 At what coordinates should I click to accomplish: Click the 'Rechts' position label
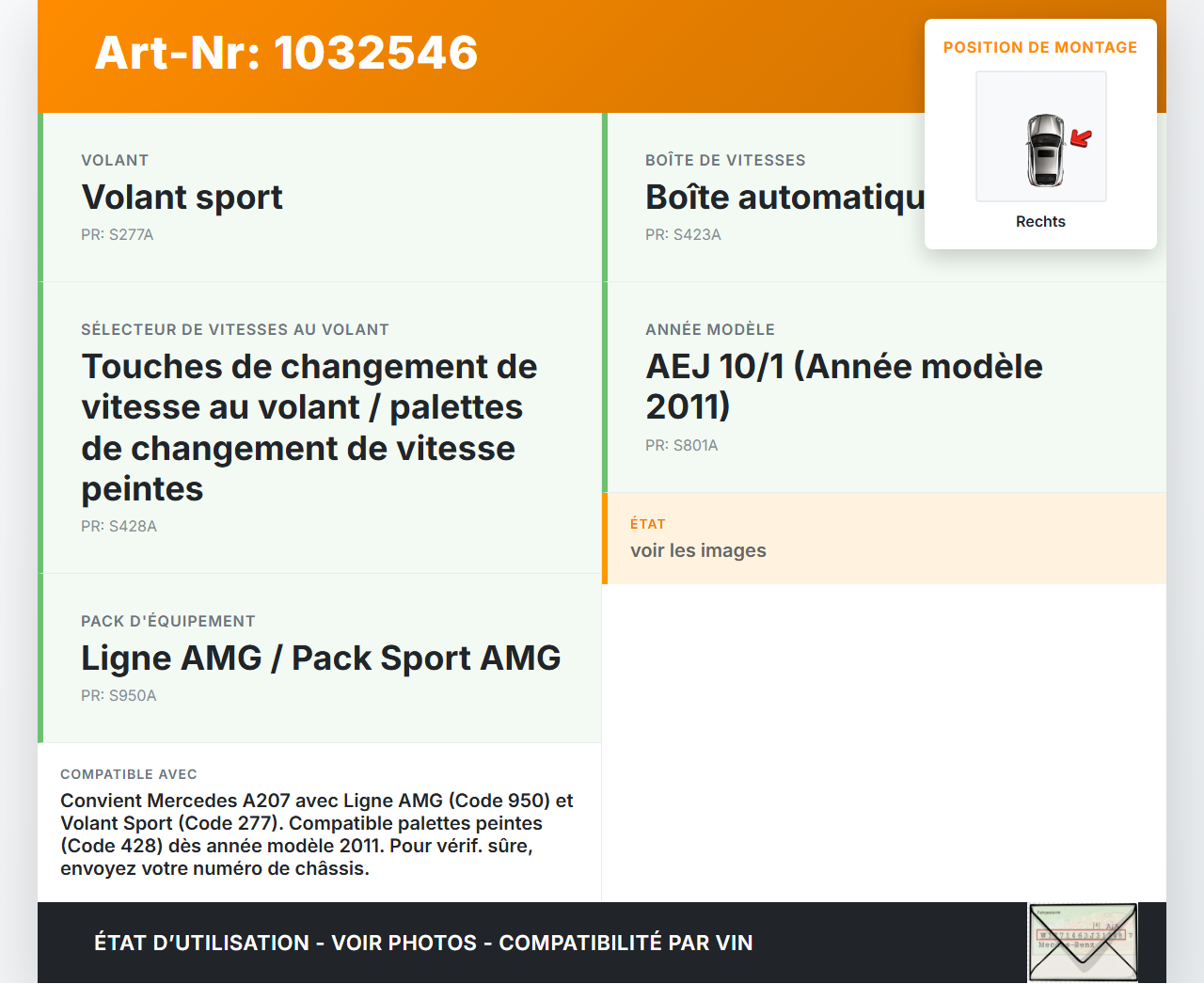[x=1040, y=222]
